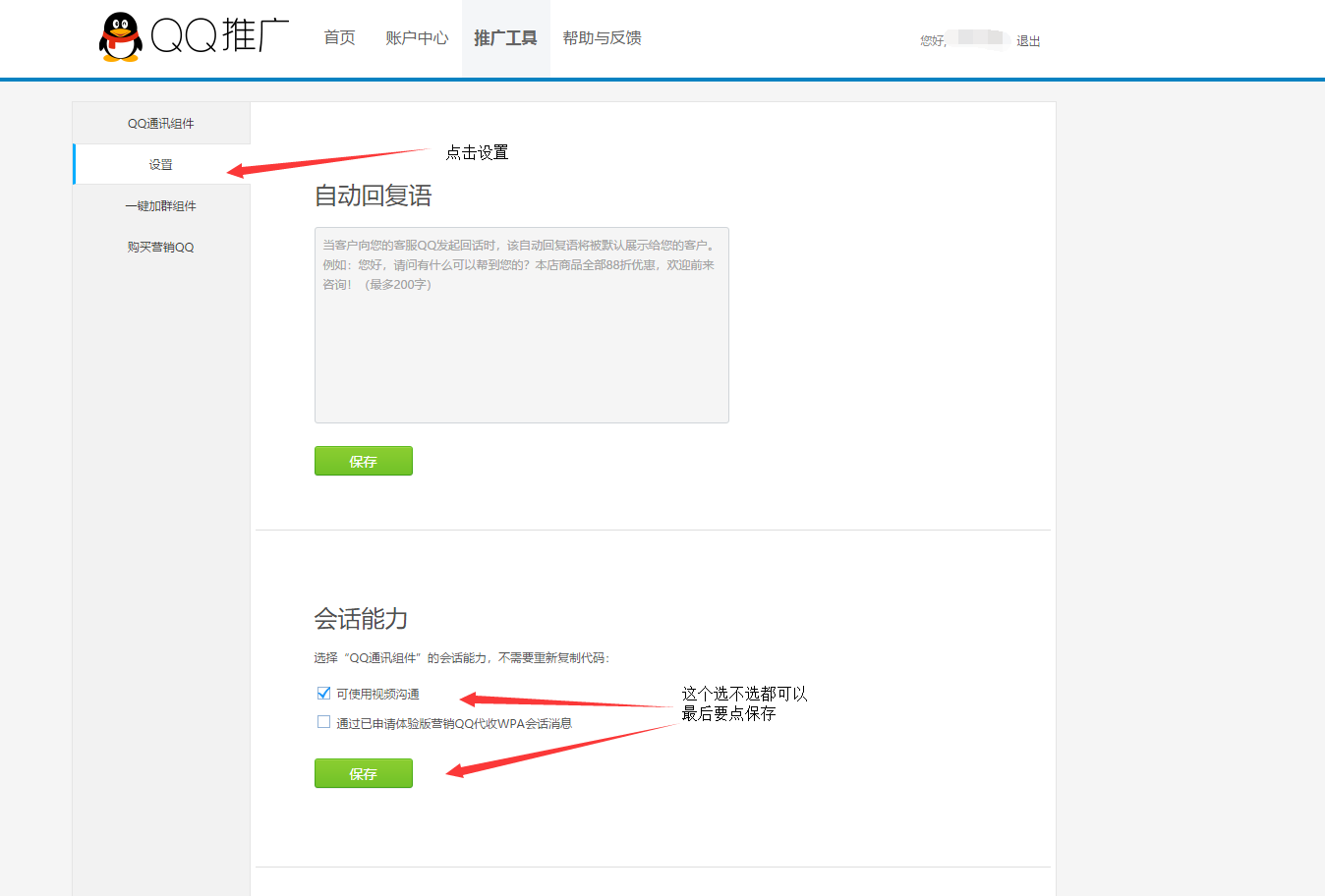Save the auto-reply message with 保存
1325x896 pixels.
tap(363, 461)
